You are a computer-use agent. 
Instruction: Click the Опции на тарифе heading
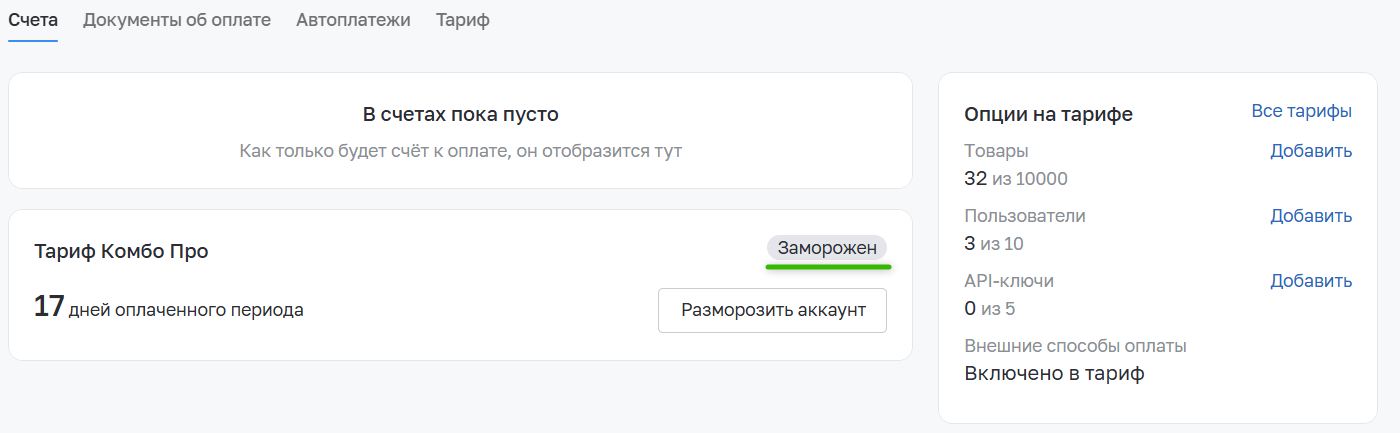tap(1048, 114)
